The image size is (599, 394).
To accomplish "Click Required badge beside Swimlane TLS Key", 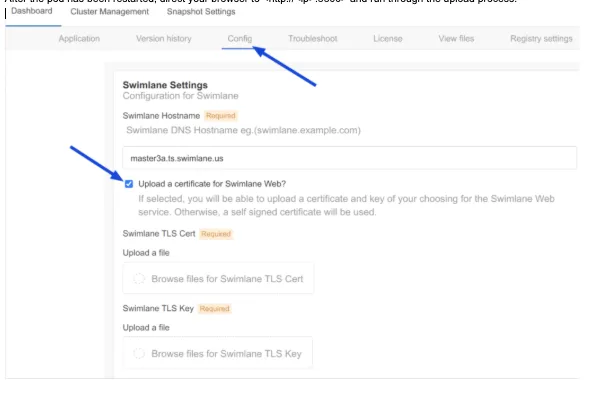I will pos(215,309).
